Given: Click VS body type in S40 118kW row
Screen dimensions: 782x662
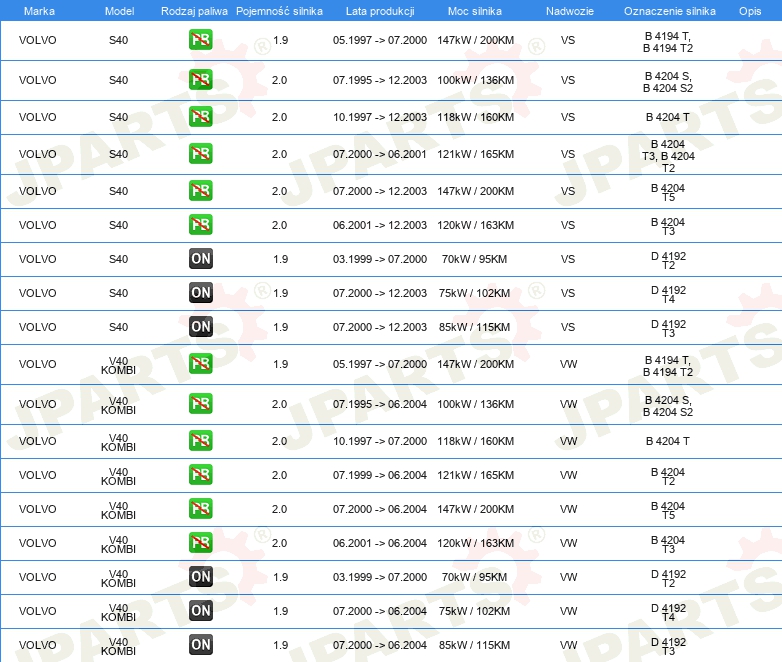Looking at the screenshot, I should pos(568,117).
